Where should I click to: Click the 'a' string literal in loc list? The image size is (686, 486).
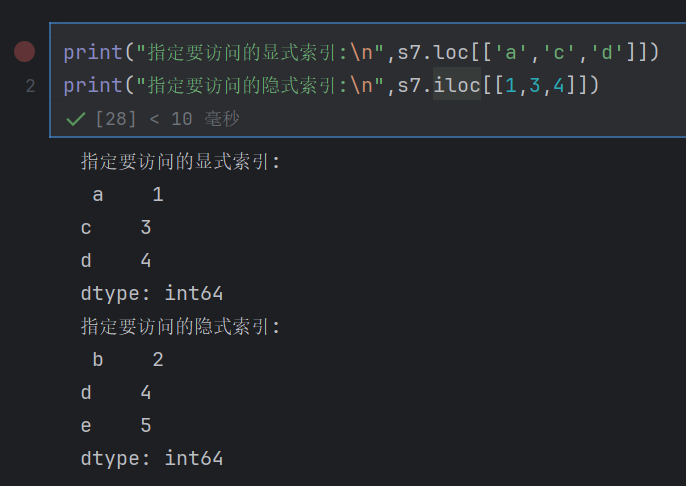[x=510, y=52]
